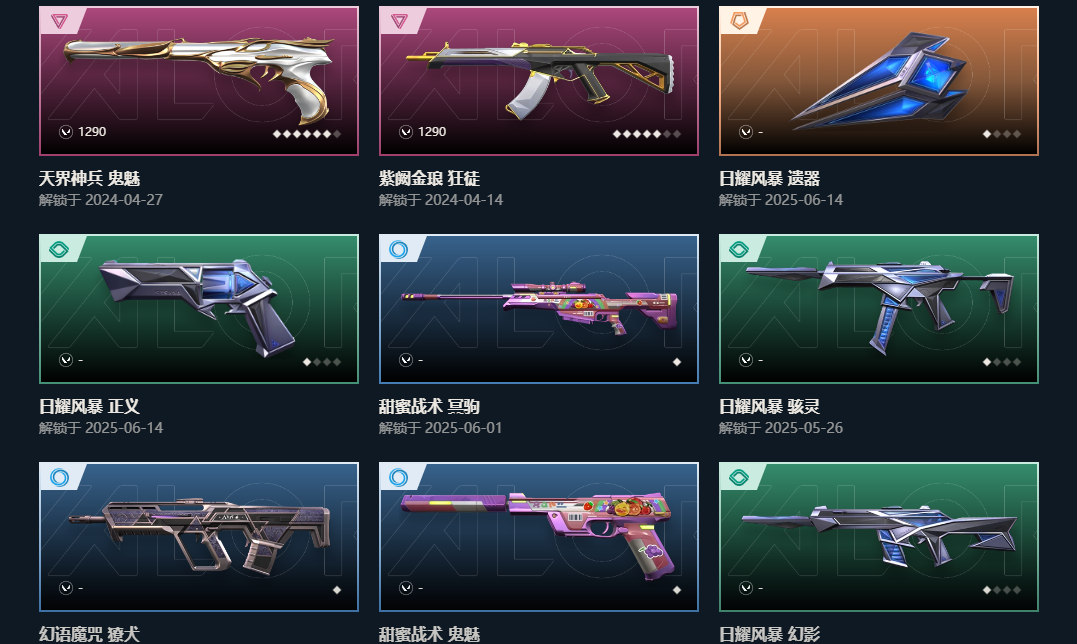
Task: Open the 幻语魔咒 獠犬 skin image
Action: click(199, 537)
